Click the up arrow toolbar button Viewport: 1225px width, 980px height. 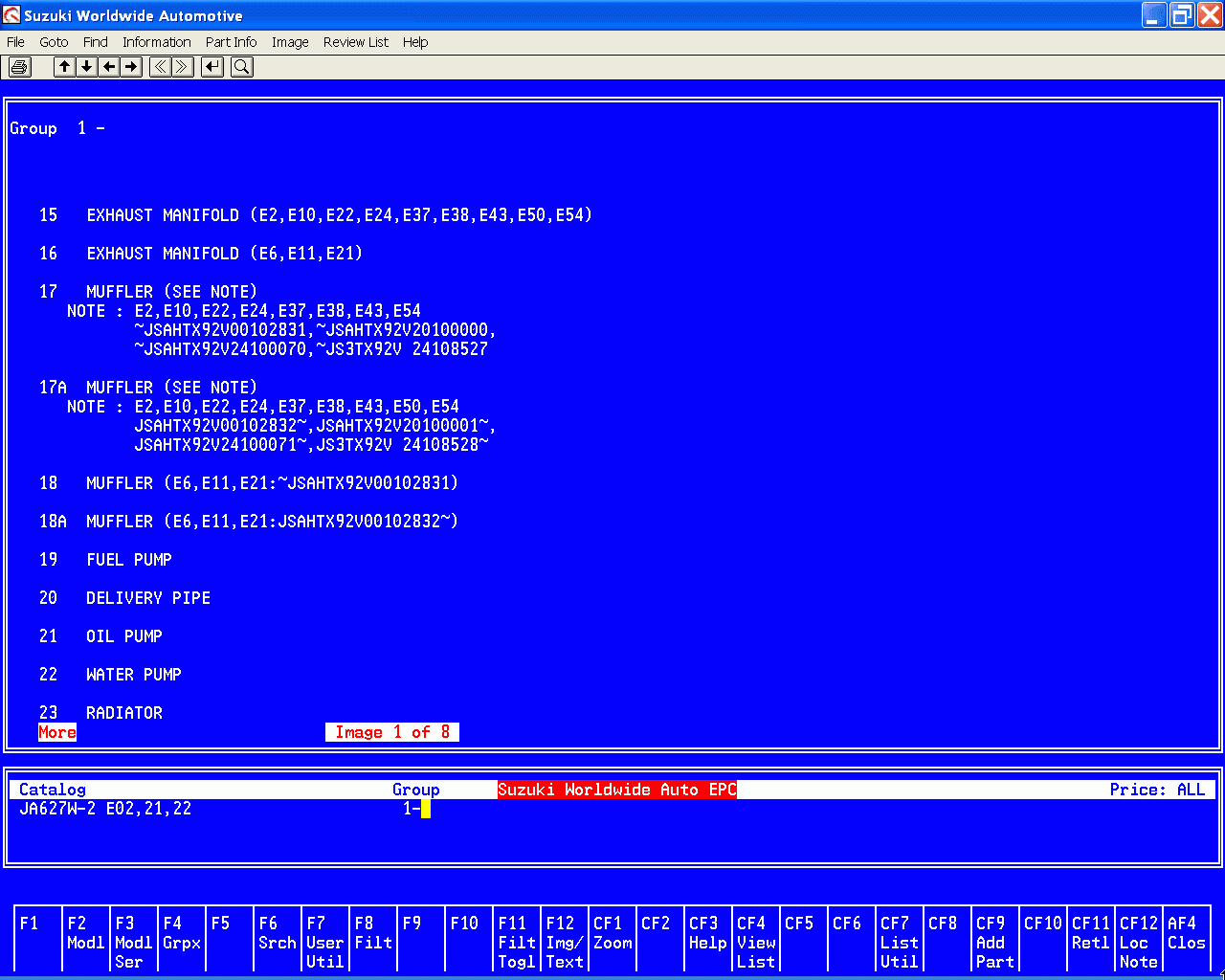(x=64, y=67)
